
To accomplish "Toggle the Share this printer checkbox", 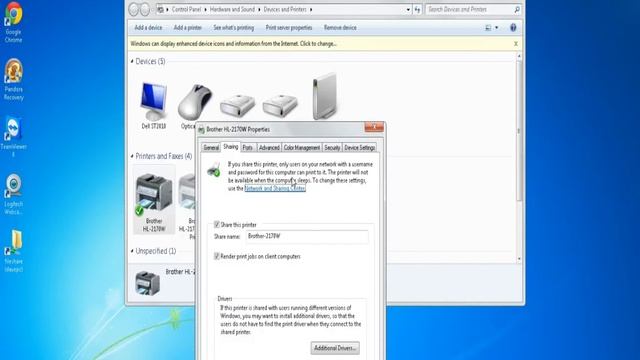I will coord(217,224).
